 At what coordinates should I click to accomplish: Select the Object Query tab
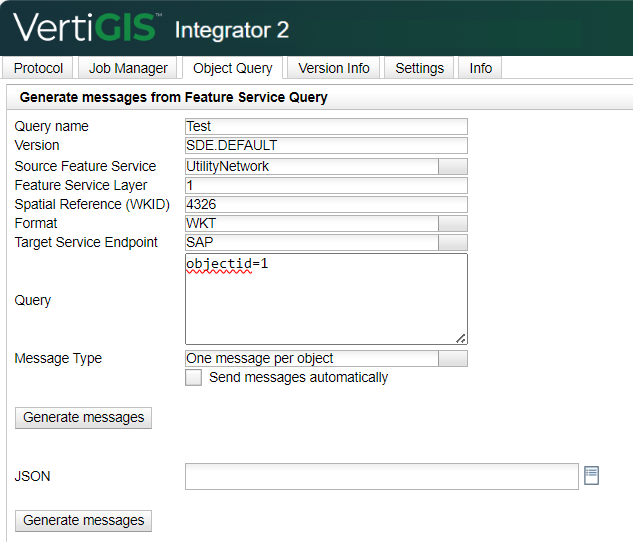[233, 68]
